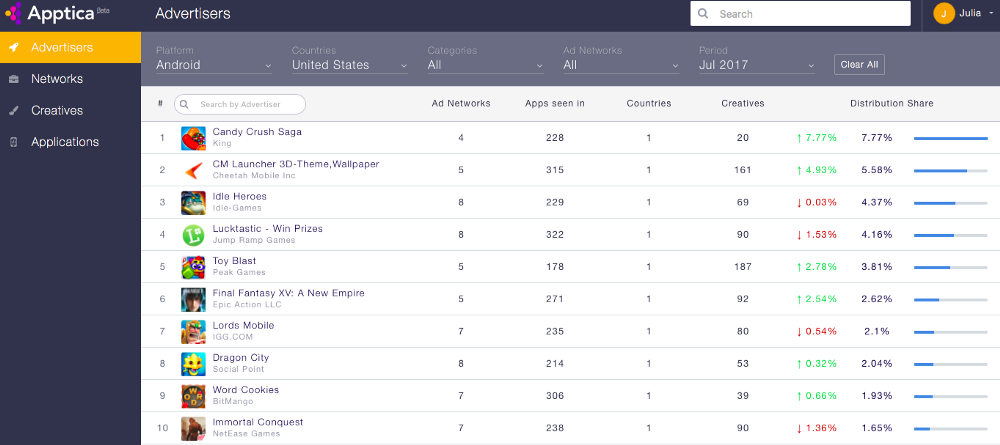Open the Idle Heroes advertiser link
The image size is (1000, 445).
click(240, 196)
